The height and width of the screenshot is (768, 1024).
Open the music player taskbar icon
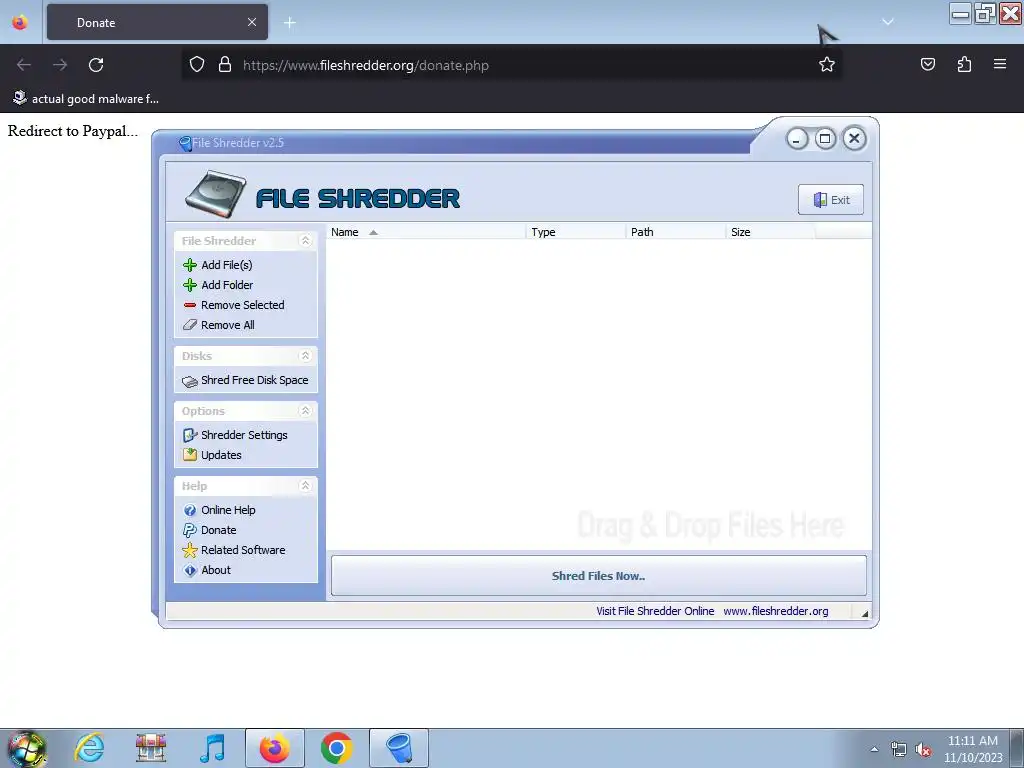[212, 748]
